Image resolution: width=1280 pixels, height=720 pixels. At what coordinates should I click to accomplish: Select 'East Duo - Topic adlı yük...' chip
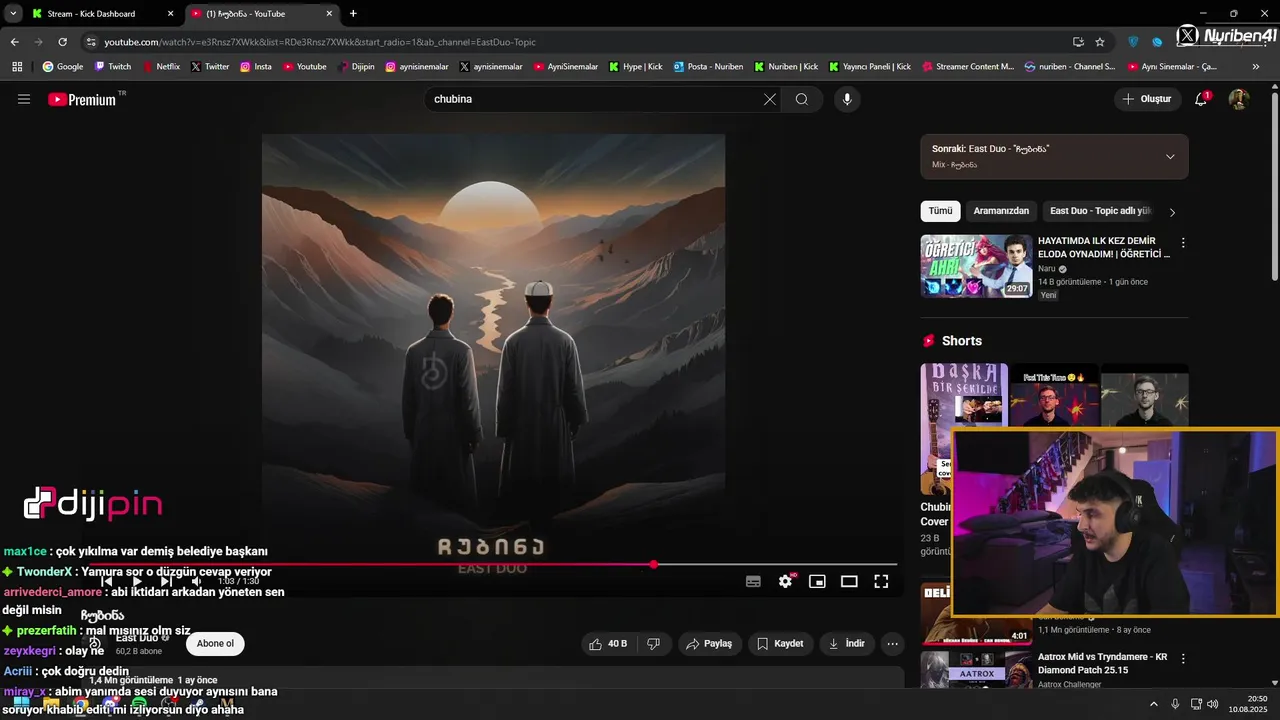[1100, 211]
